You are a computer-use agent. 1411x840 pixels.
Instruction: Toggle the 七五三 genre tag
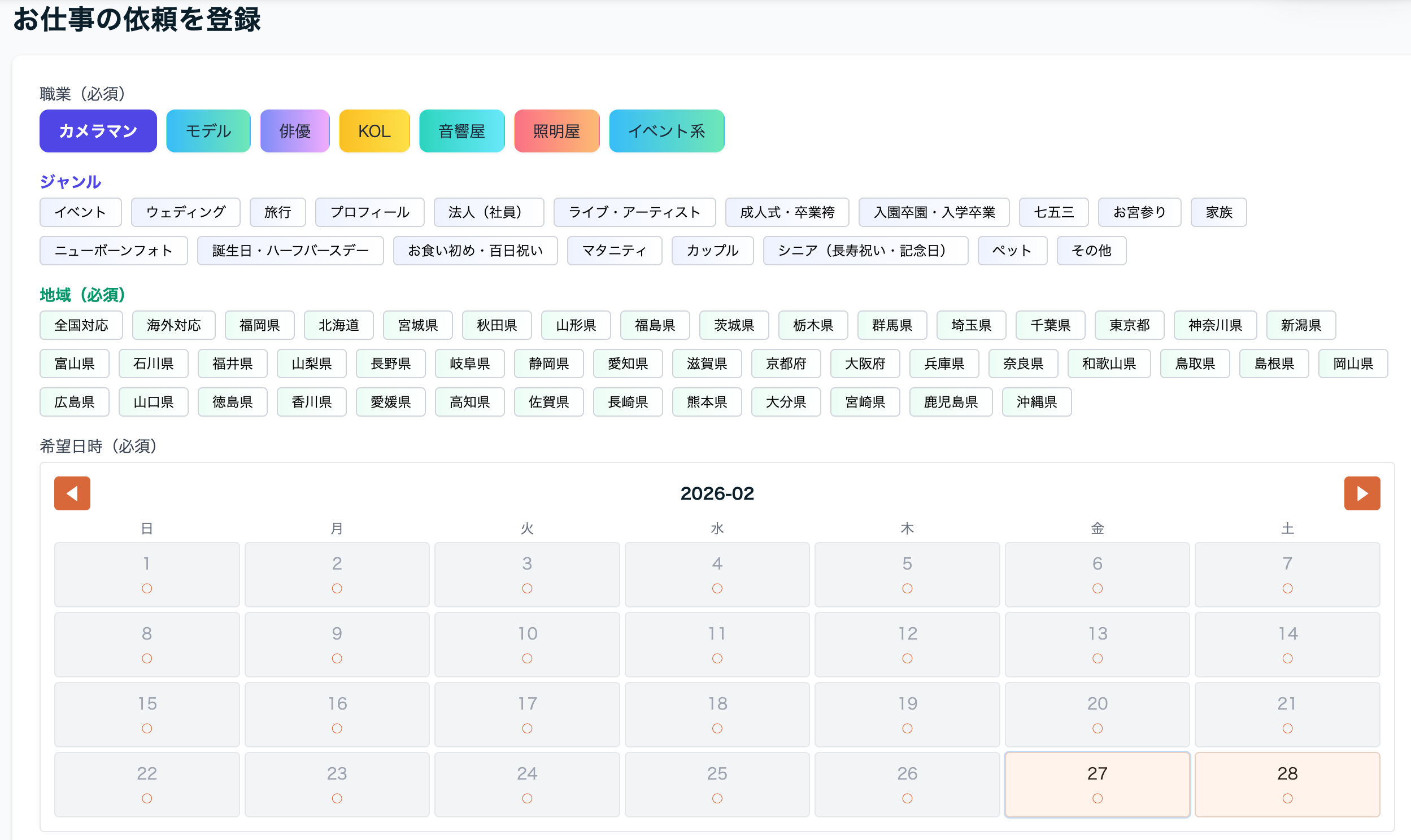1053,212
